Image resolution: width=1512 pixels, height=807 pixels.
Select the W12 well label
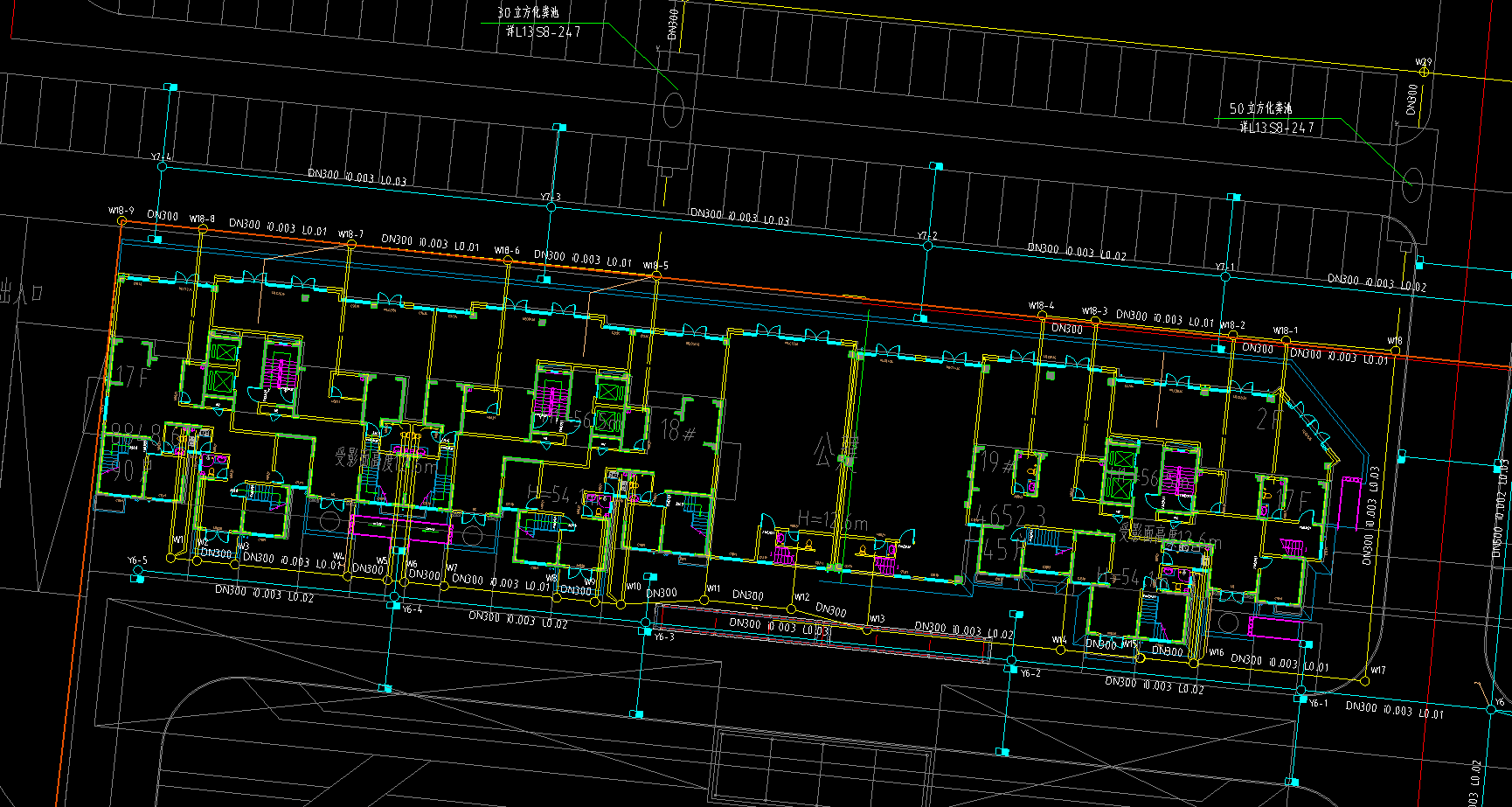(801, 598)
